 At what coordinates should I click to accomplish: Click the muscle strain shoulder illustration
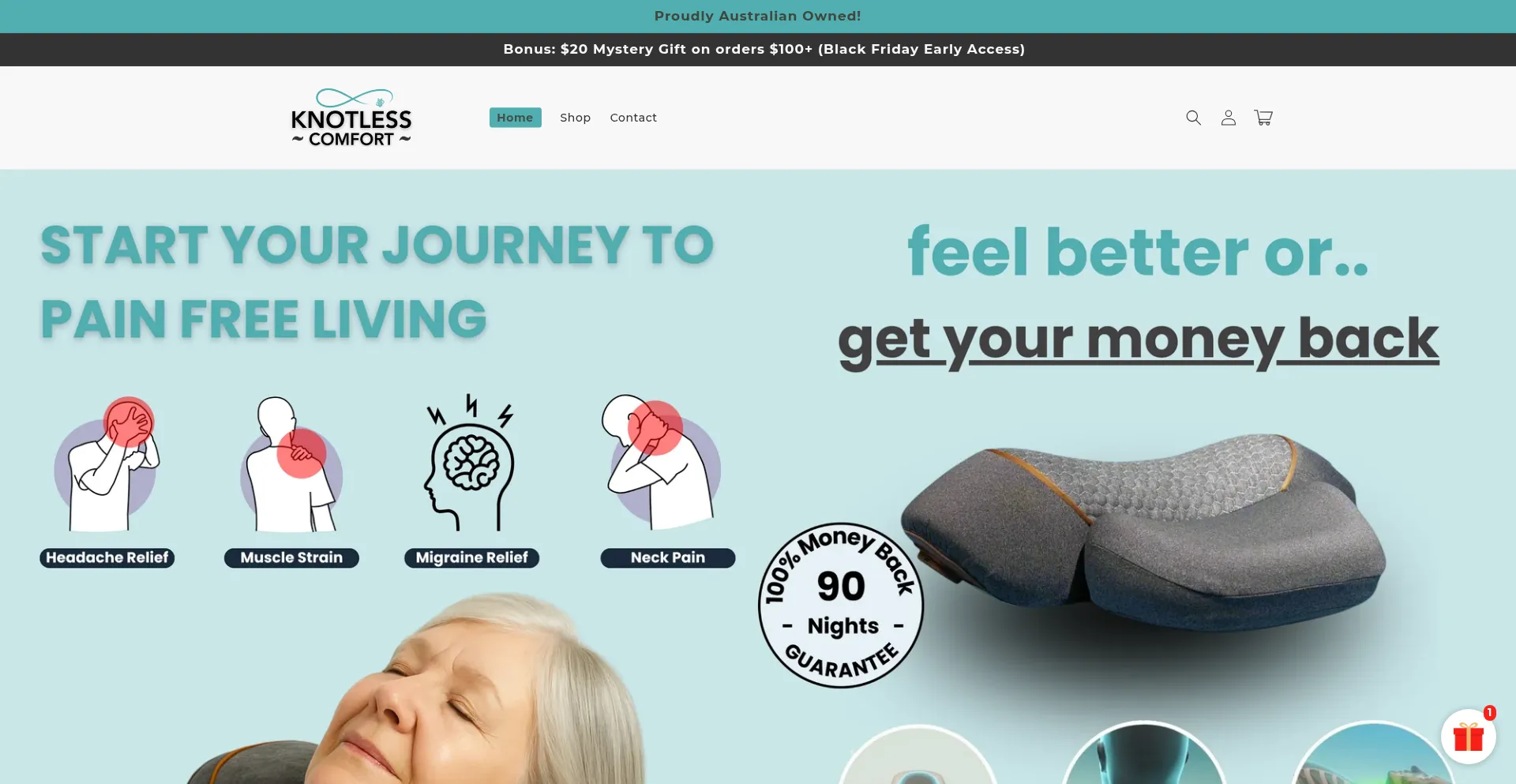291,463
